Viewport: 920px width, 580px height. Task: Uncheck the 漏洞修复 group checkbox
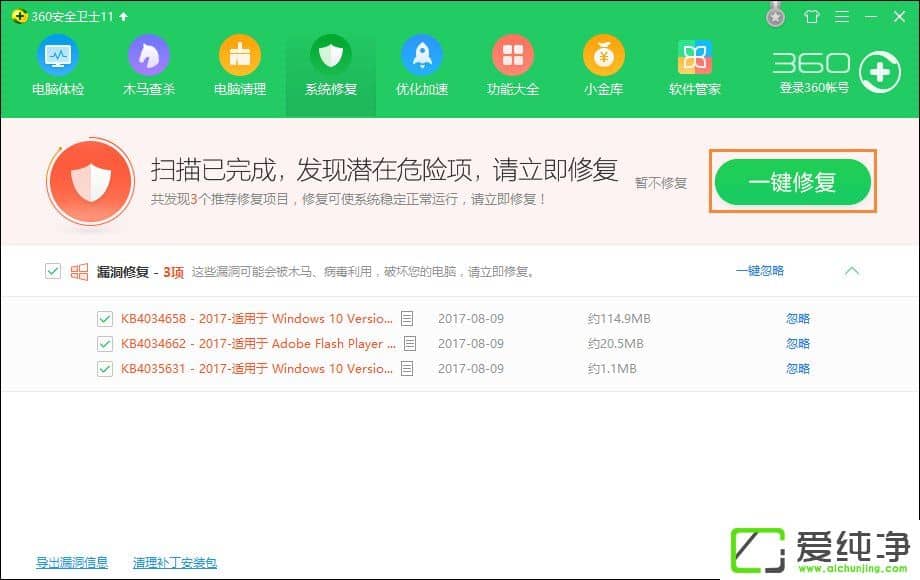click(x=53, y=271)
